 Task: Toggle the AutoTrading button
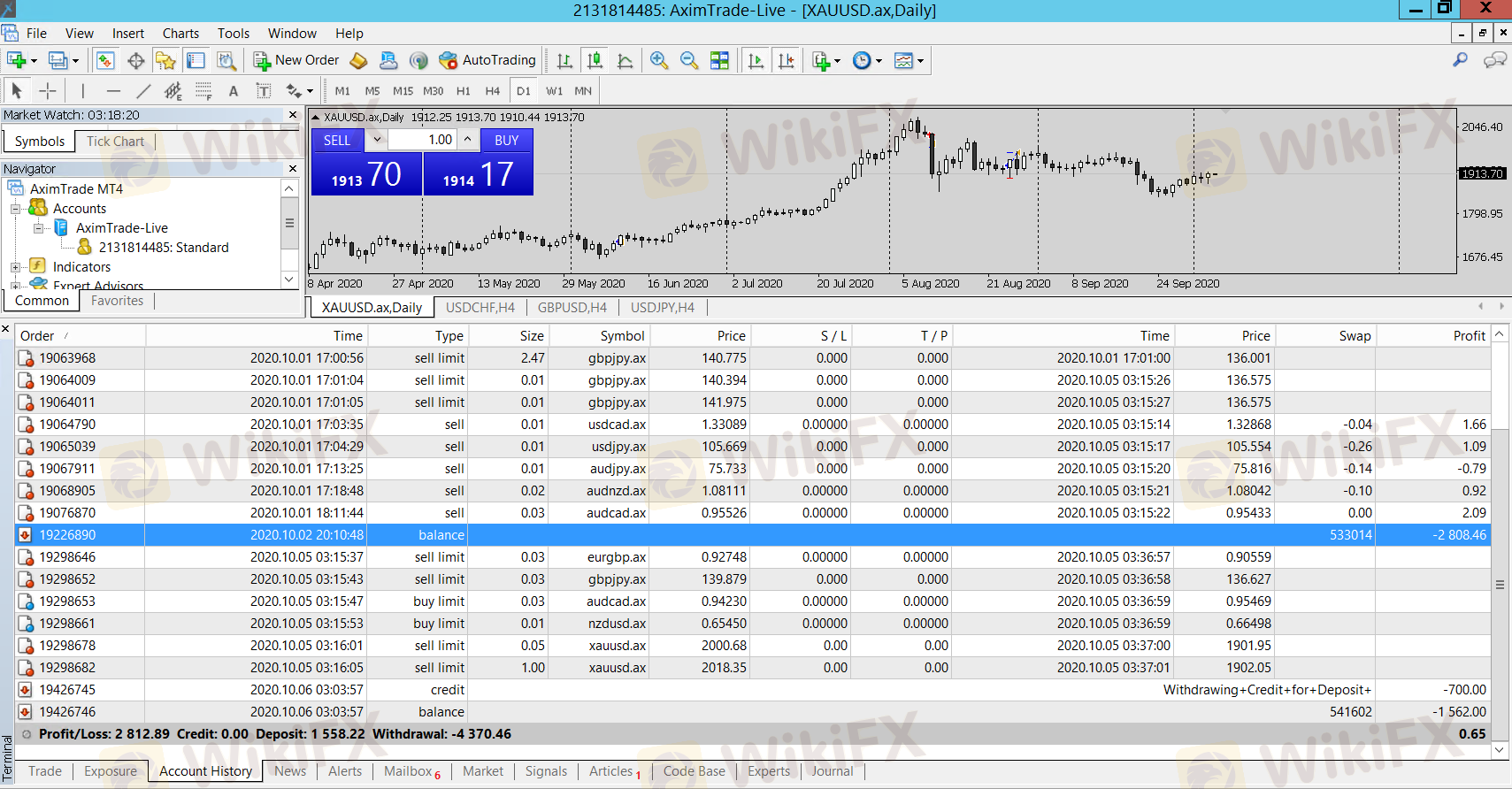(x=487, y=60)
